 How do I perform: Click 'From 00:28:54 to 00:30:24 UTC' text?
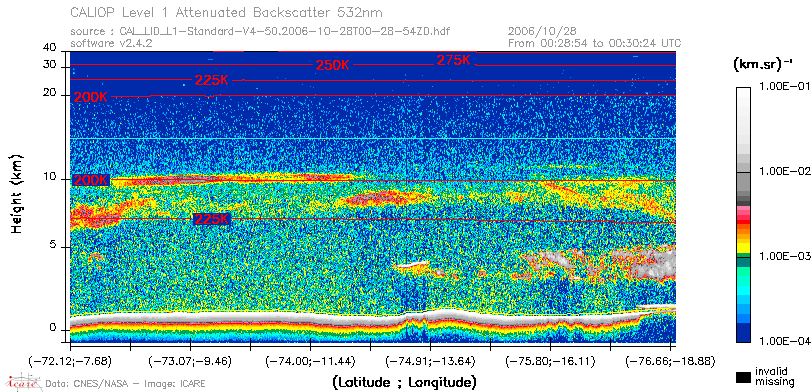[x=595, y=43]
